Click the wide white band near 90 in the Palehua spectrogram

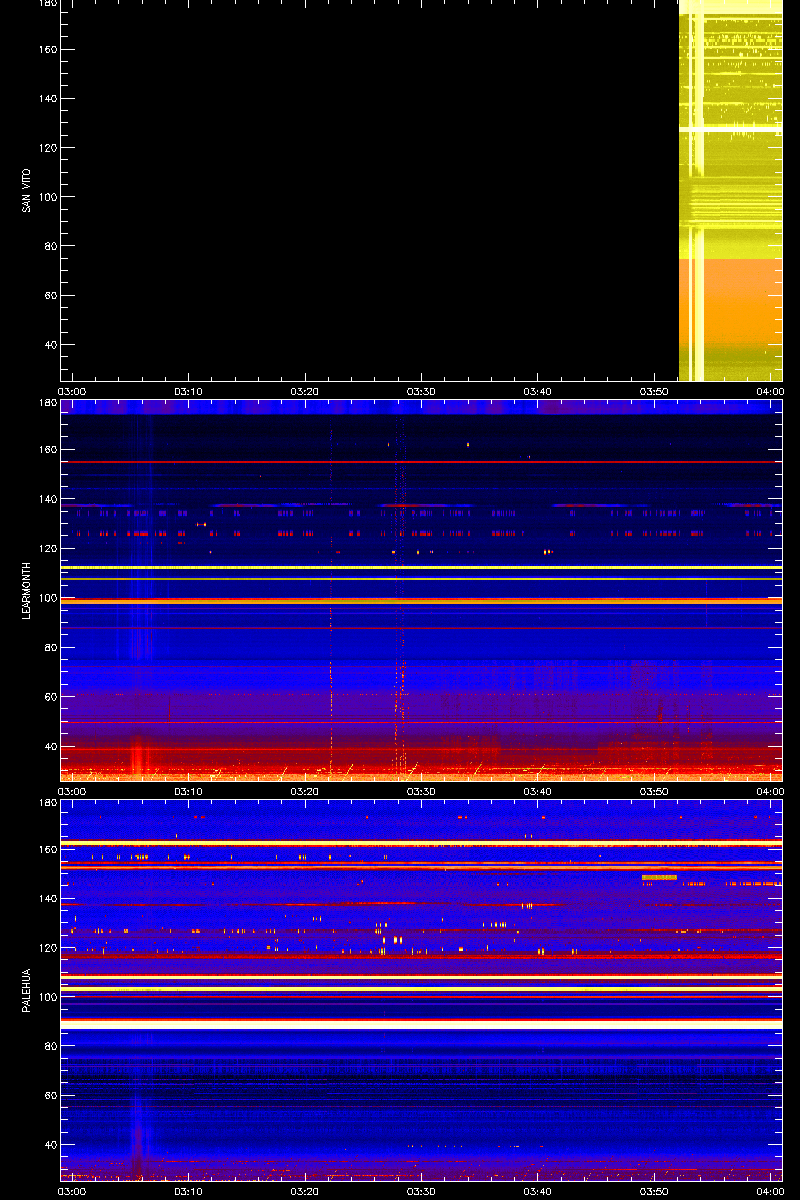tap(421, 1024)
